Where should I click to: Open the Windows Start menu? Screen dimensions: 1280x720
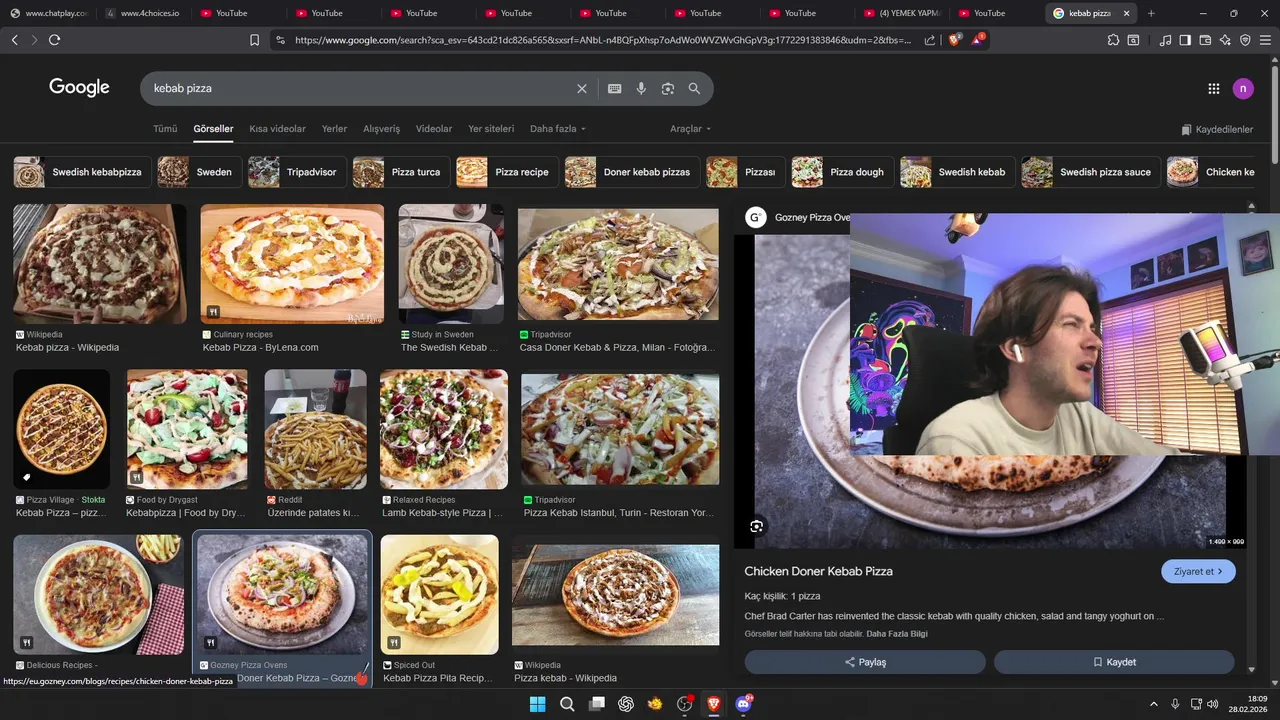[x=537, y=704]
